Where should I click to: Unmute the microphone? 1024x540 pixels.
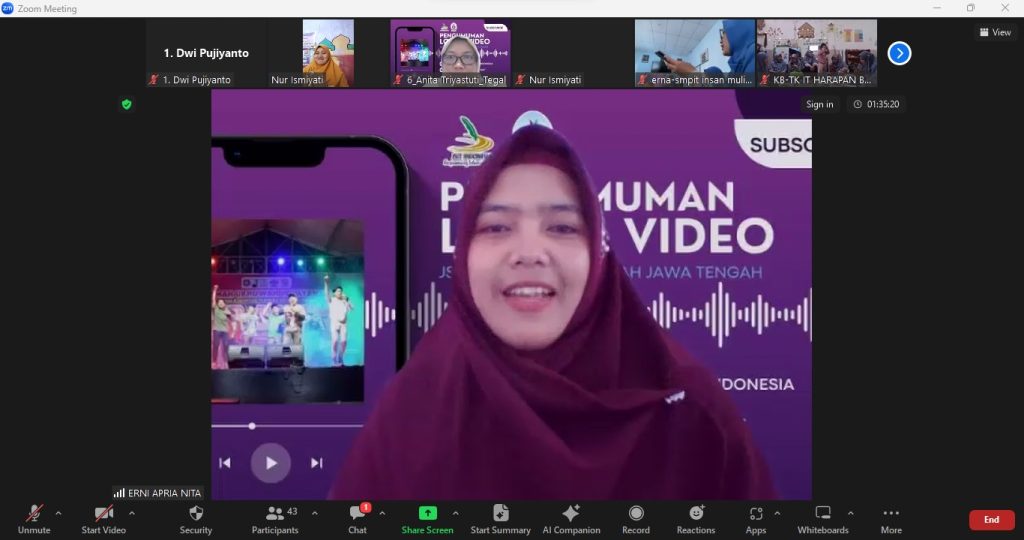pyautogui.click(x=34, y=514)
